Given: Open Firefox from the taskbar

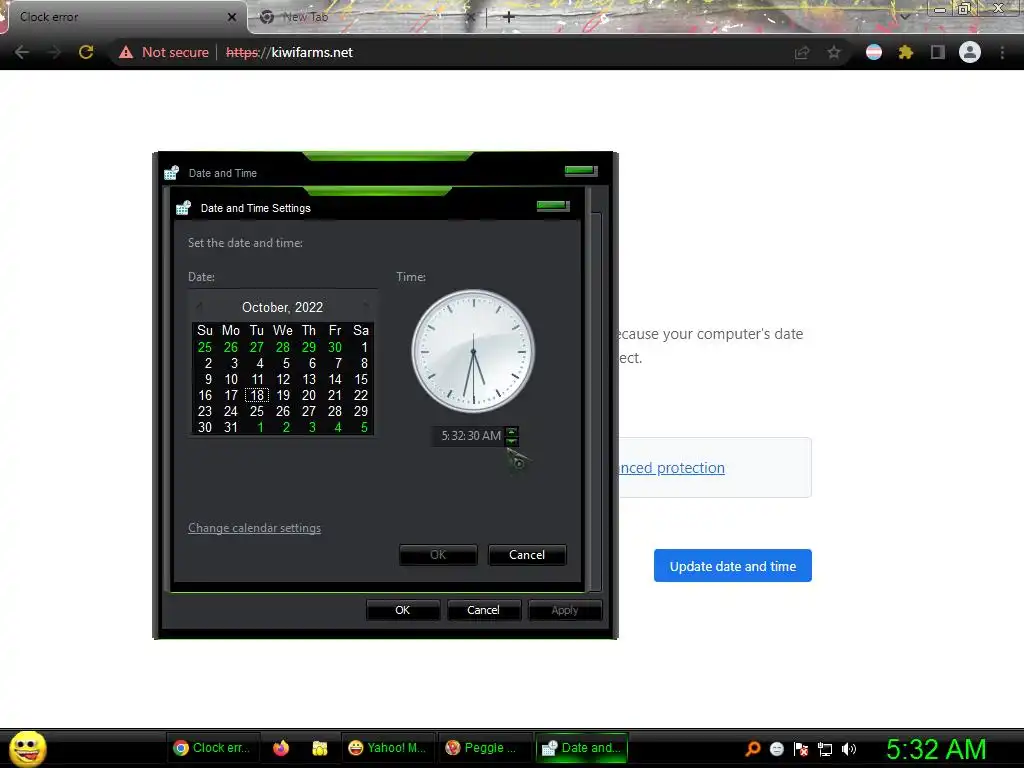Looking at the screenshot, I should (x=281, y=748).
